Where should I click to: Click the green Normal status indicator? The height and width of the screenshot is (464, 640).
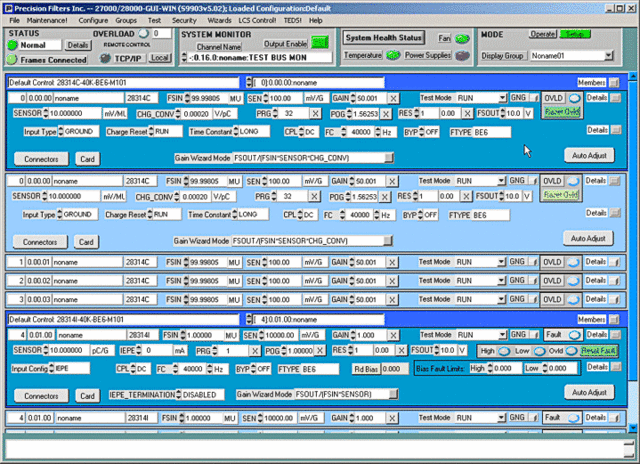pos(12,45)
